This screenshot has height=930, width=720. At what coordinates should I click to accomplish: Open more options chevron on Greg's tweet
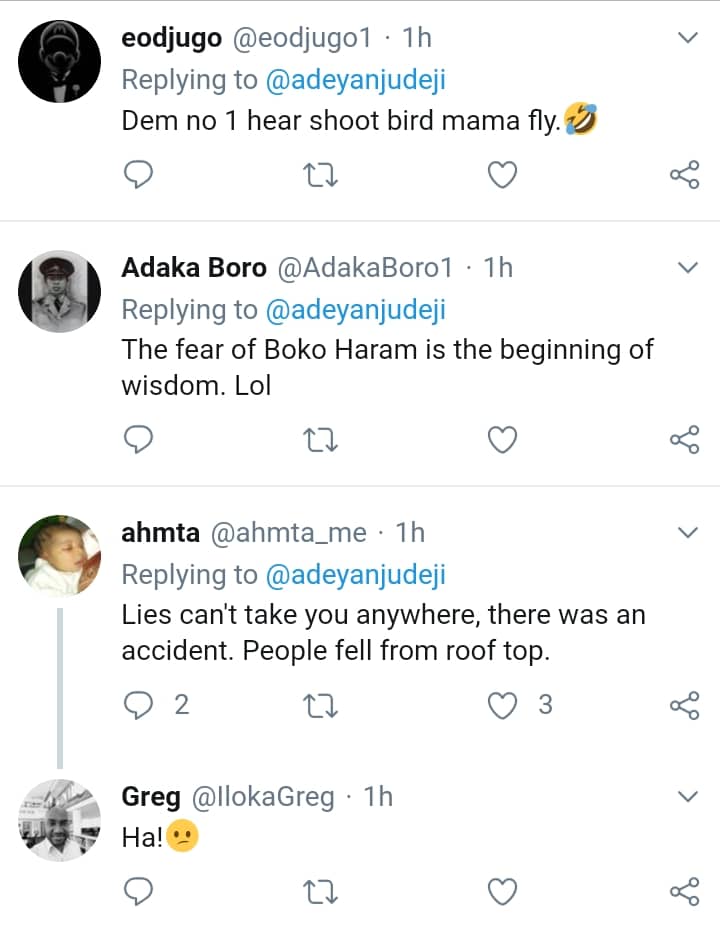point(687,797)
